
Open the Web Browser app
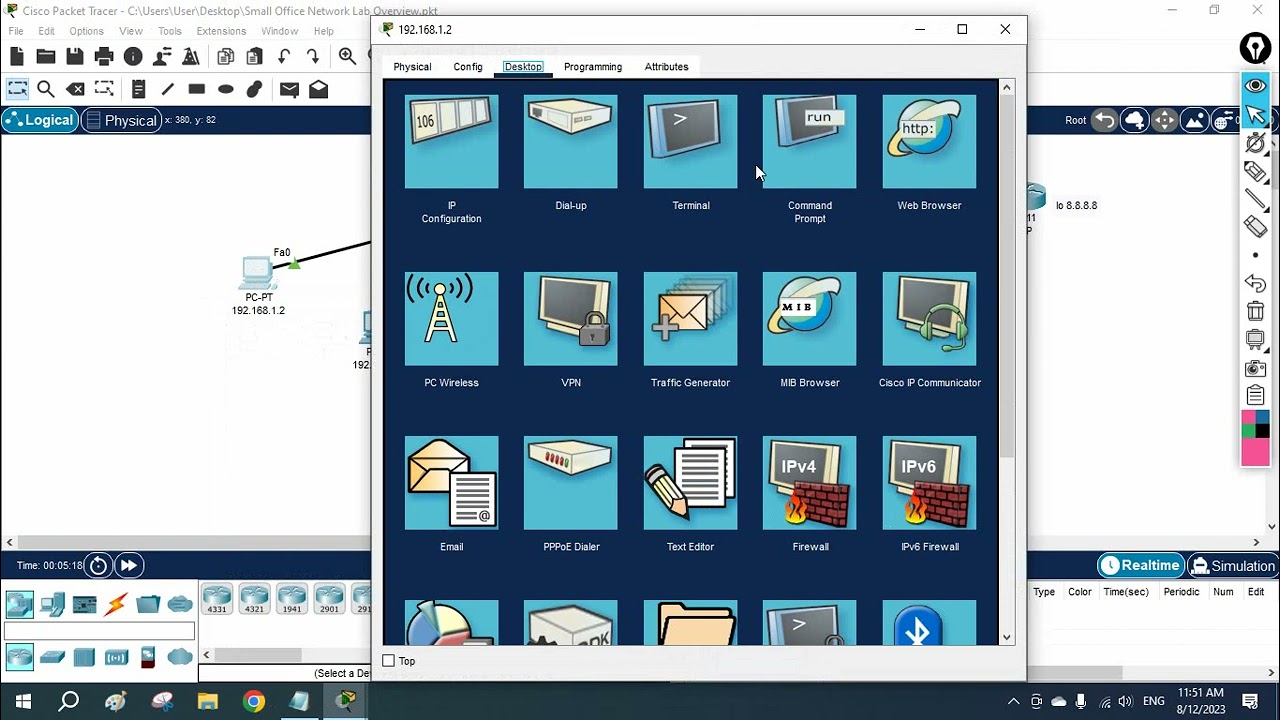pos(929,142)
